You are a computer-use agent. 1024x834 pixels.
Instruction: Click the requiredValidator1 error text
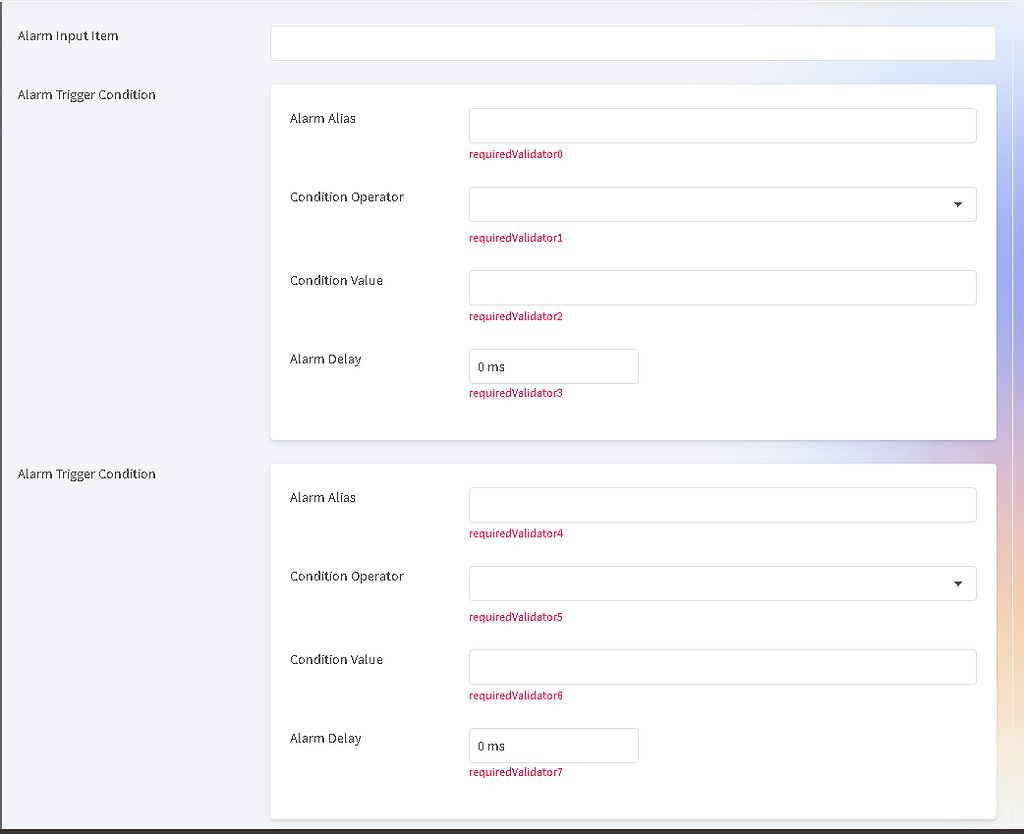(515, 238)
